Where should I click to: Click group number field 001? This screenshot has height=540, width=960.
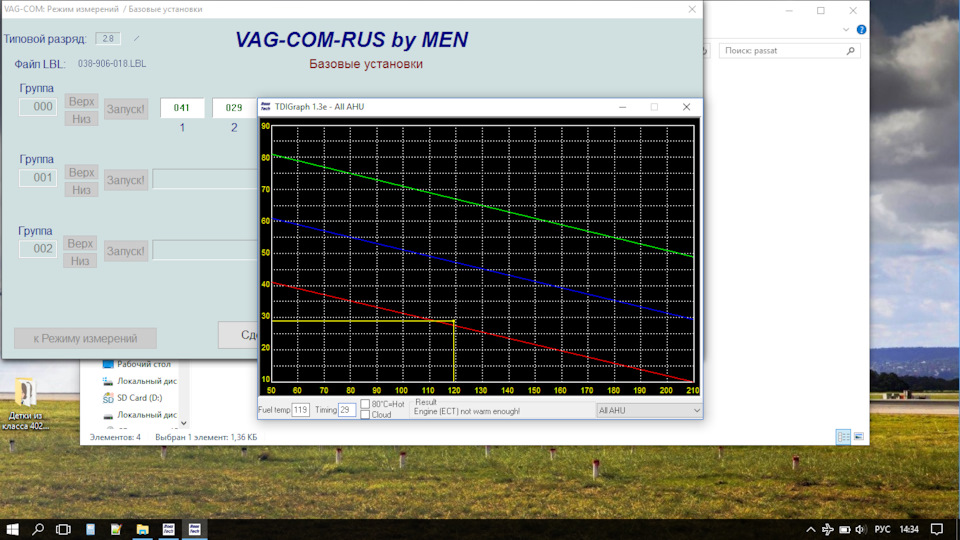pyautogui.click(x=38, y=178)
